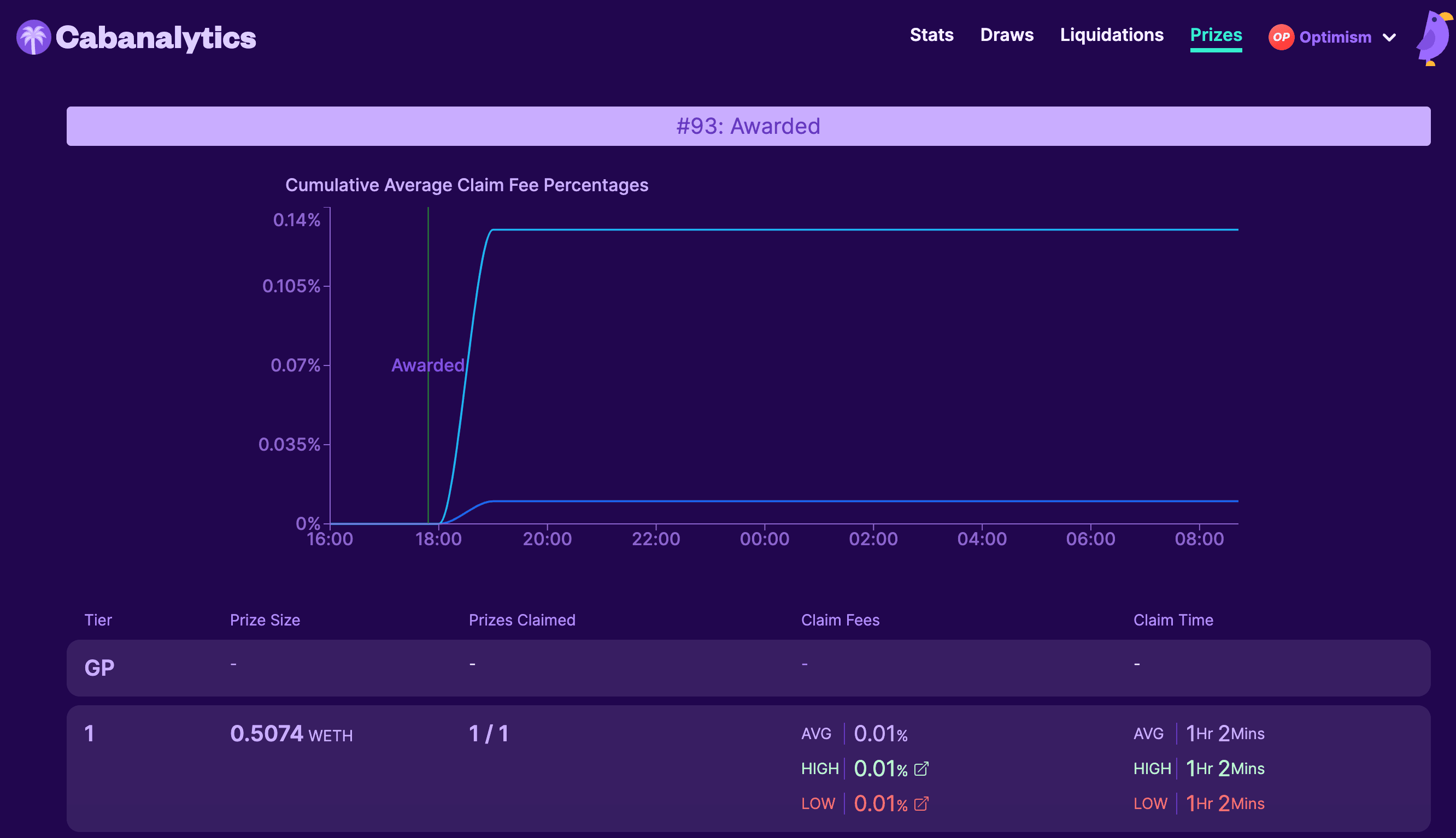Click the 0.5074 WETH prize size
Image resolution: width=1456 pixels, height=838 pixels.
click(291, 734)
